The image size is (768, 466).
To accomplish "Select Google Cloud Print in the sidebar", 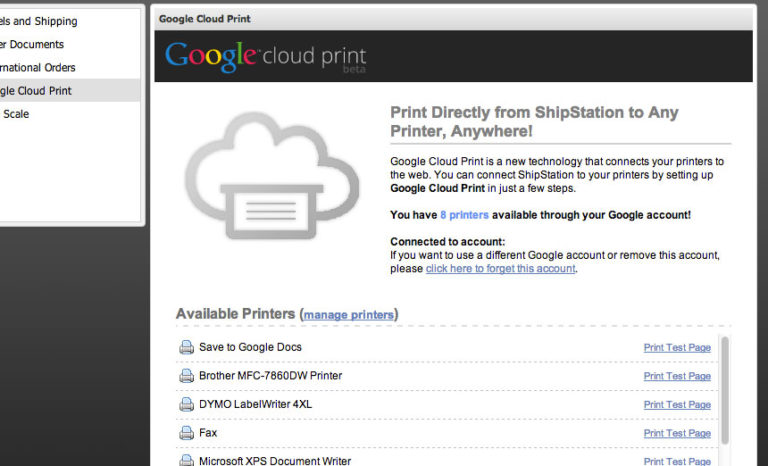I will 70,91.
